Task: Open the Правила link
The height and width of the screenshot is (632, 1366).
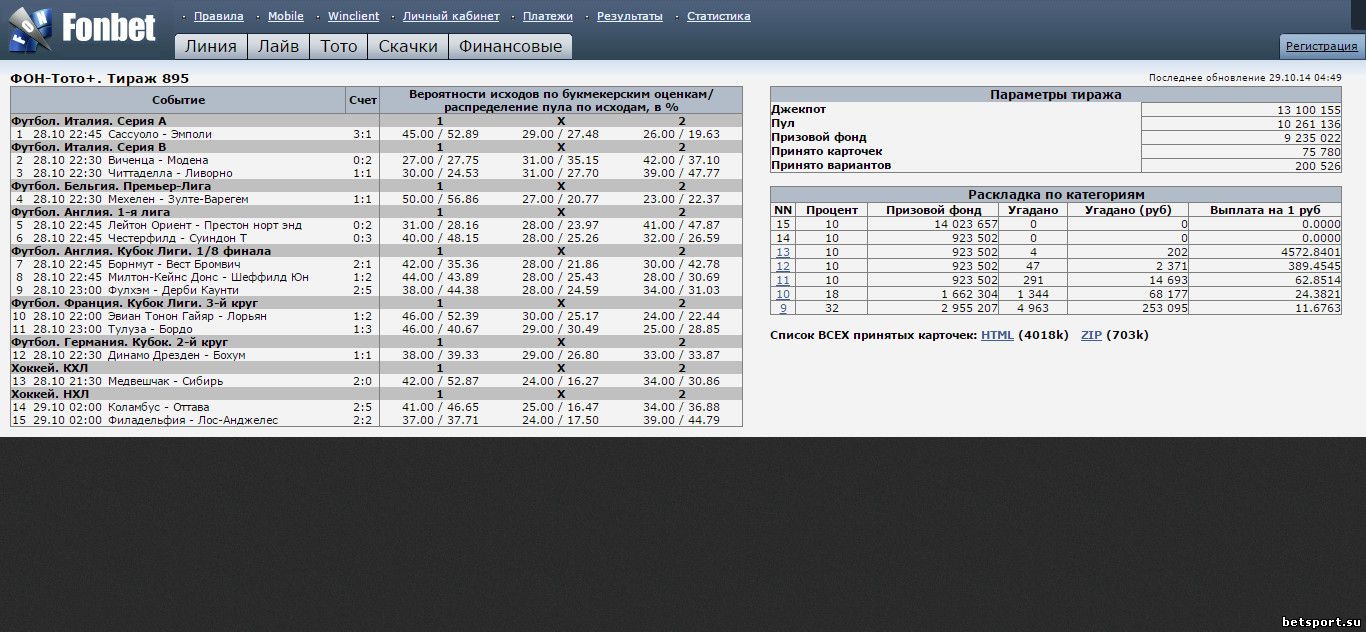Action: (x=219, y=16)
